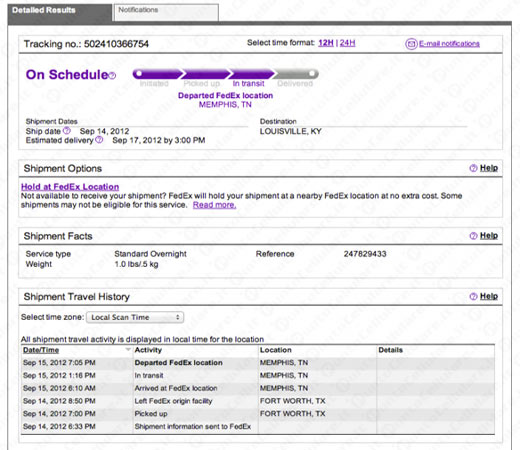520x450 pixels.
Task: Click the question mark next to Ship date
Action: tap(67, 130)
